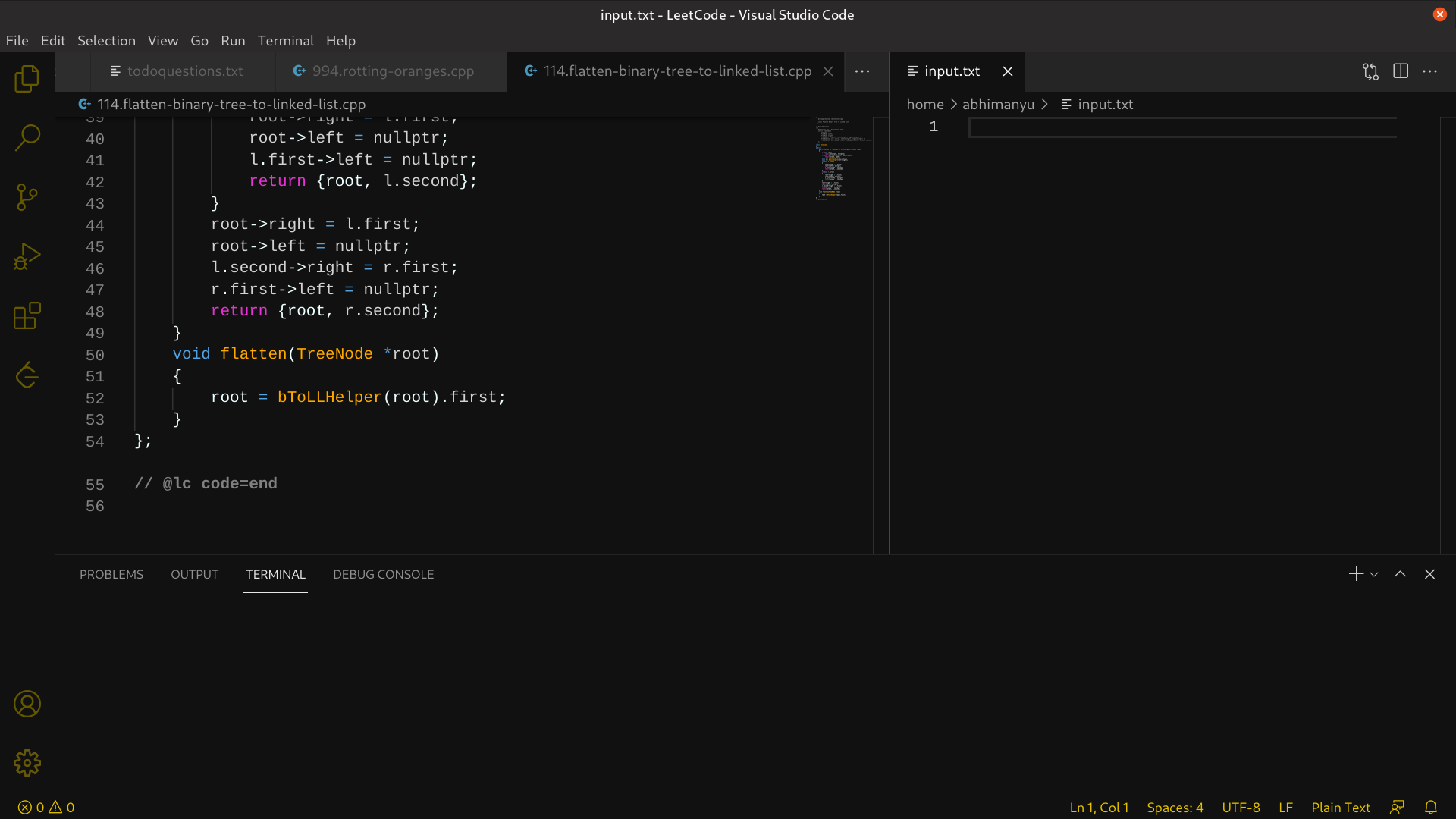The height and width of the screenshot is (819, 1456).
Task: Open the Run menu
Action: [x=233, y=41]
